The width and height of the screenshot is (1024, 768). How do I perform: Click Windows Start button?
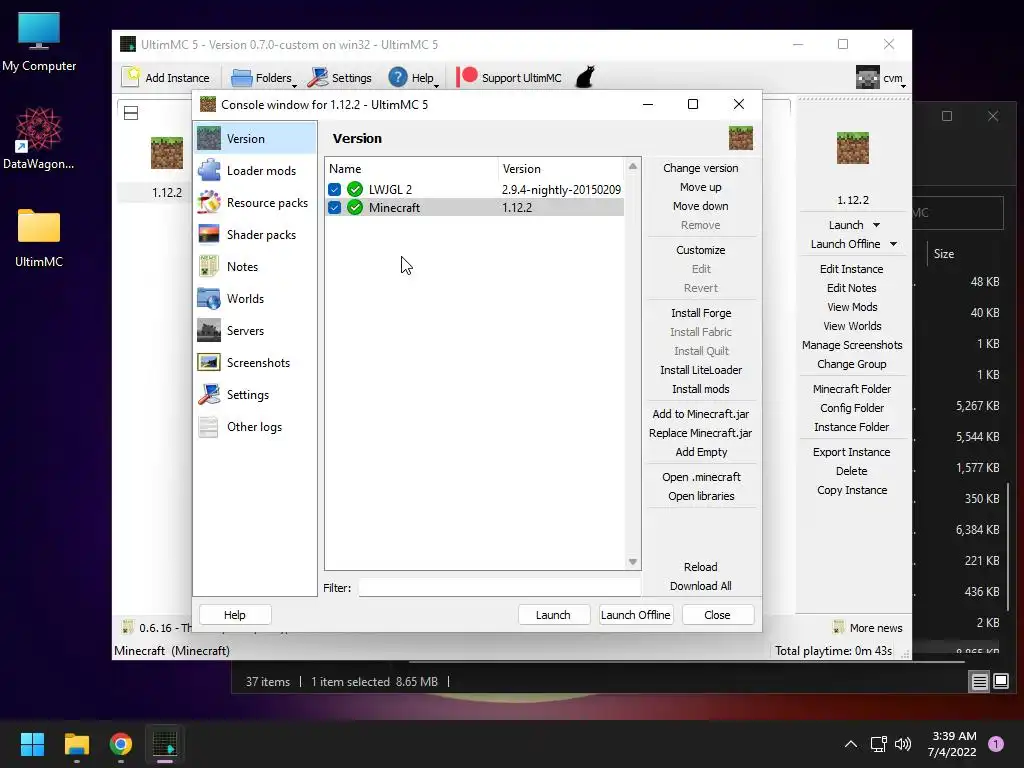click(x=32, y=744)
